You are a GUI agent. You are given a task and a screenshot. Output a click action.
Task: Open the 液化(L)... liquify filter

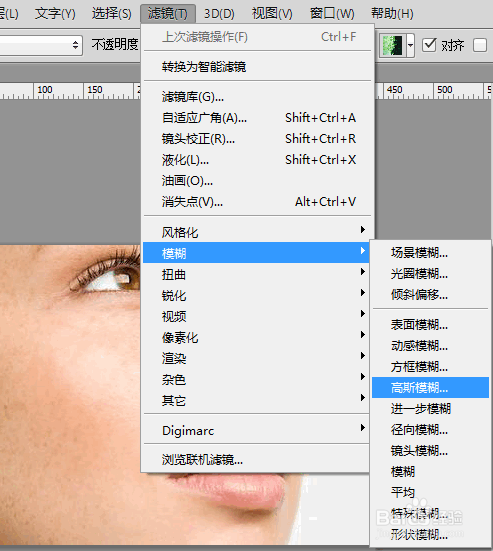257,160
